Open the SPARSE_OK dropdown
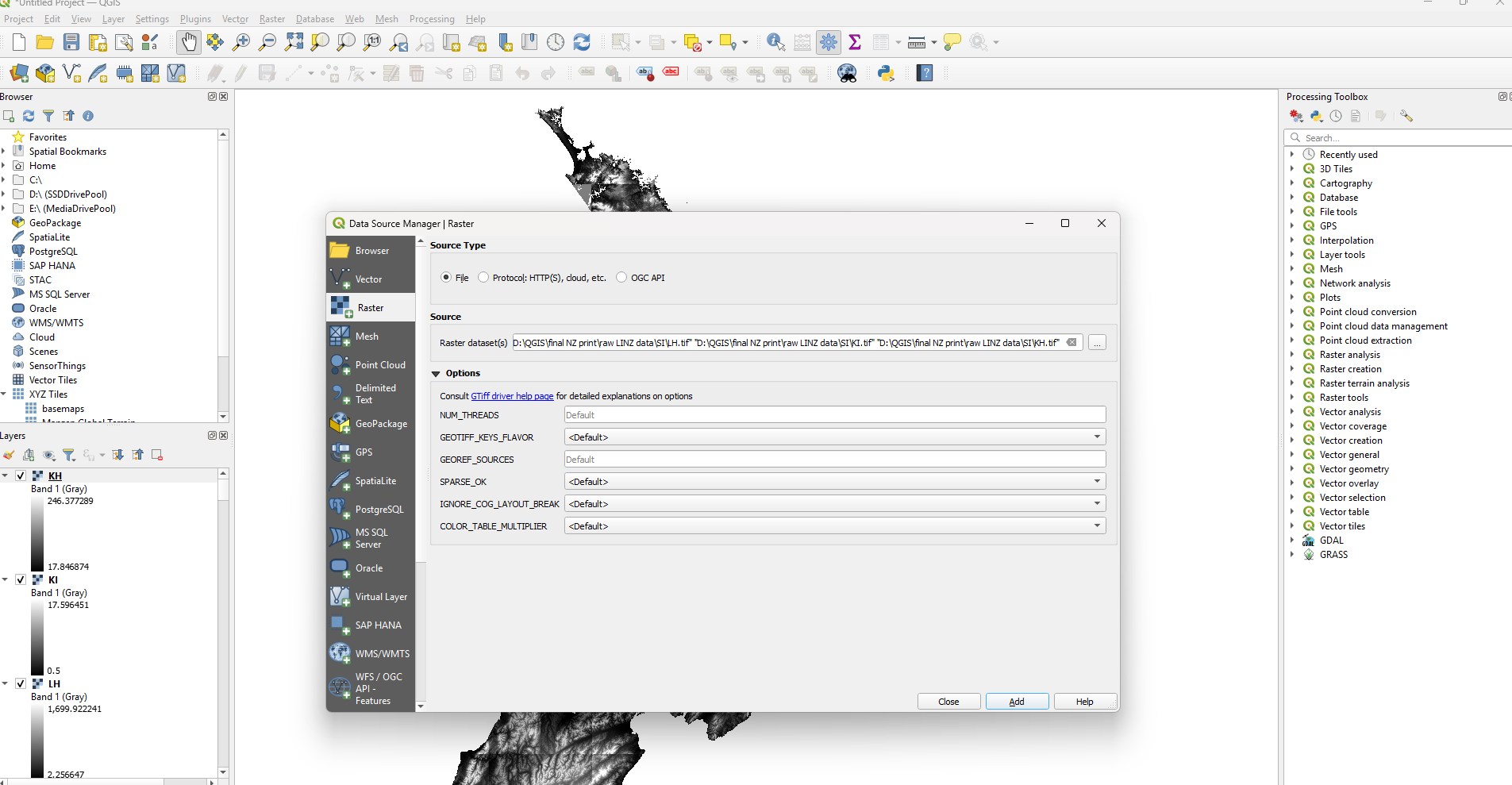Screen dimensions: 1512x785 pyautogui.click(x=835, y=482)
